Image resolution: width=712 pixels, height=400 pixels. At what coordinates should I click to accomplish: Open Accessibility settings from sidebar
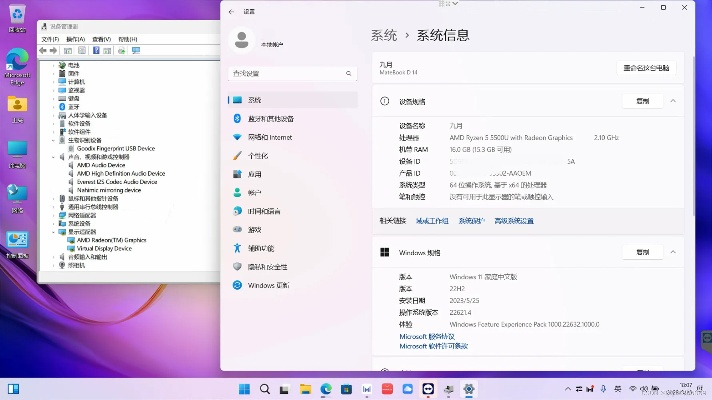[260, 248]
